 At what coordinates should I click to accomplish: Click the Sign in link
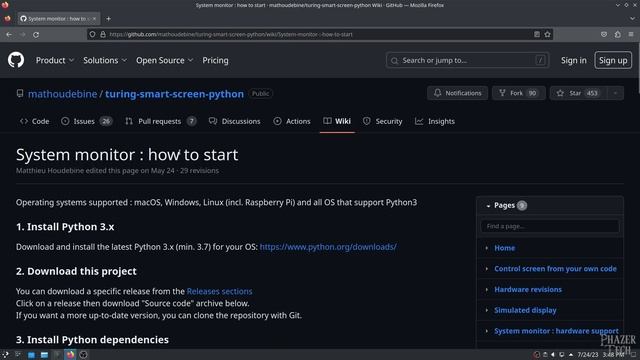[573, 60]
